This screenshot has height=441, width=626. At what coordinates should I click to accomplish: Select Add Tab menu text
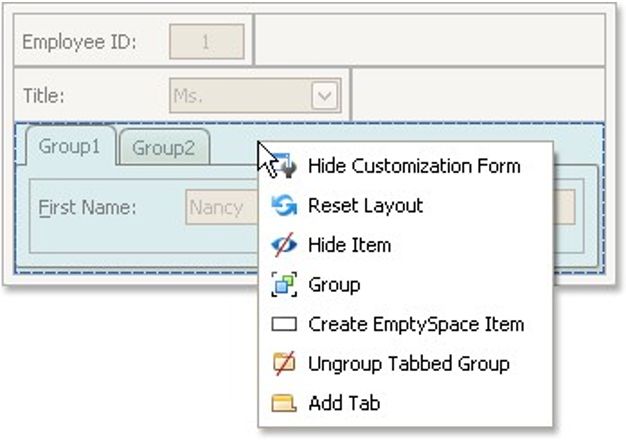(x=344, y=404)
